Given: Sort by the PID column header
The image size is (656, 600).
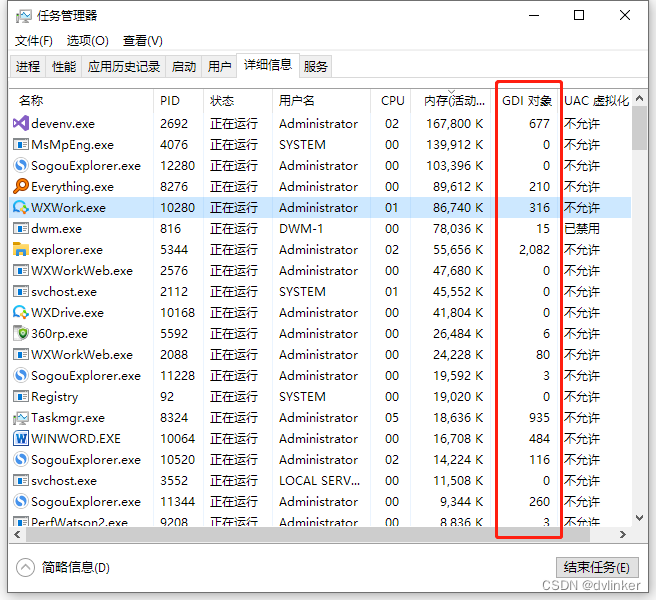Looking at the screenshot, I should coord(178,101).
